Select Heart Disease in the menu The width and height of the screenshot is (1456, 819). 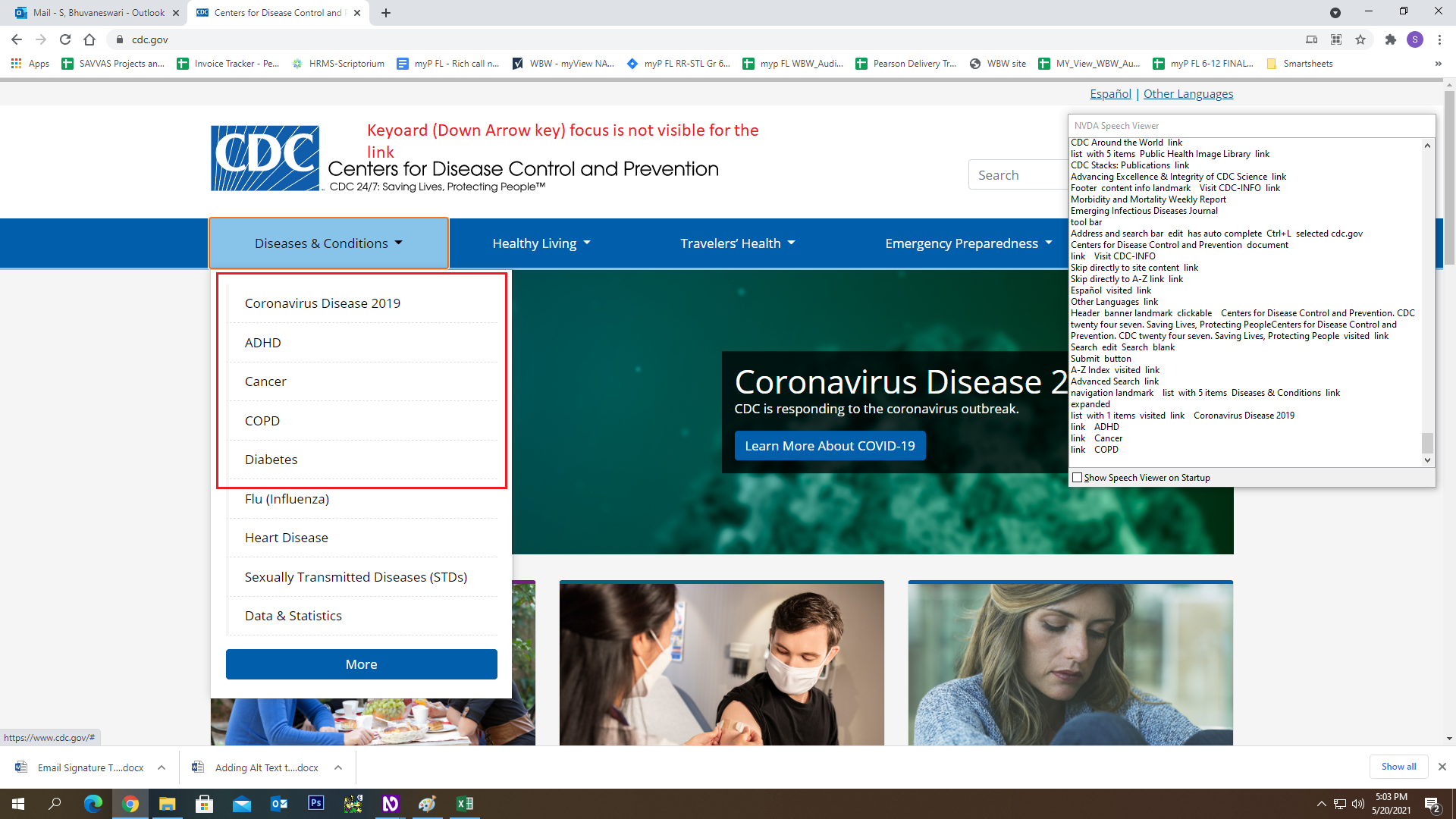[363, 538]
